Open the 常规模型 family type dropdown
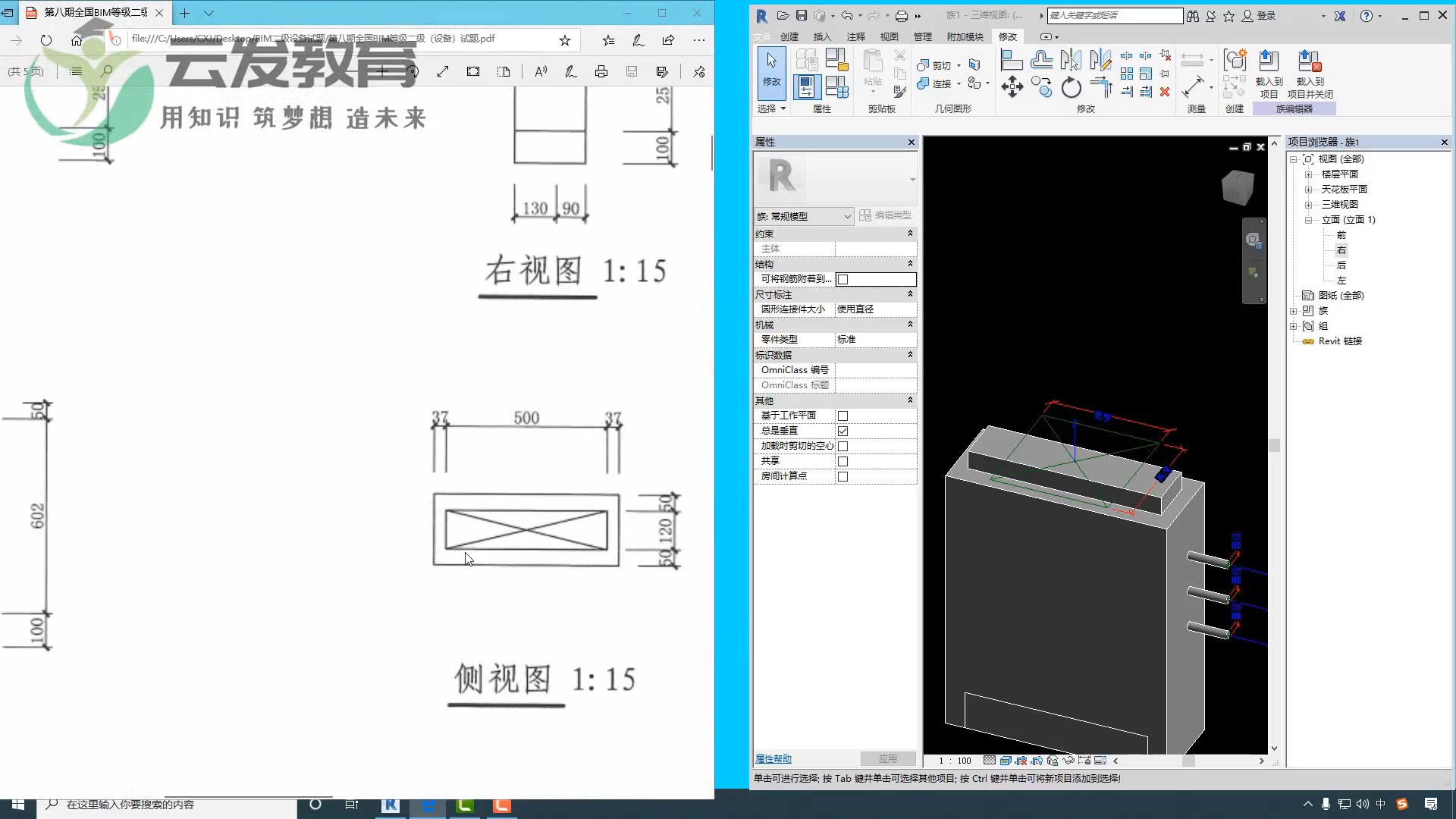 (x=847, y=216)
